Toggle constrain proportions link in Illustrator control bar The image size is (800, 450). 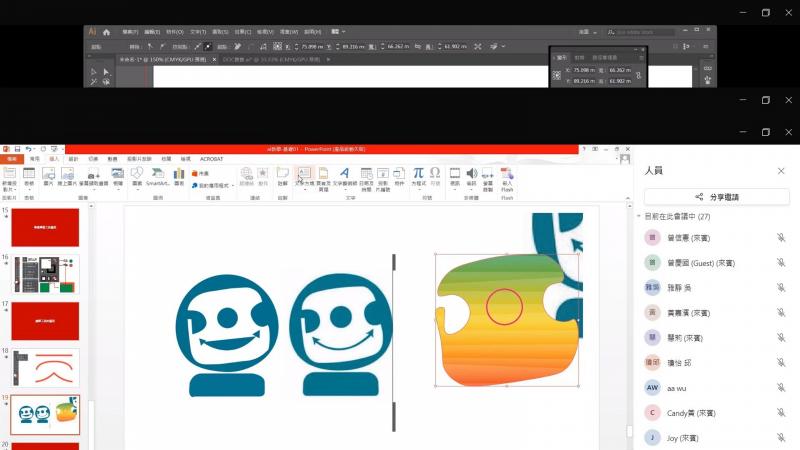pyautogui.click(x=418, y=46)
